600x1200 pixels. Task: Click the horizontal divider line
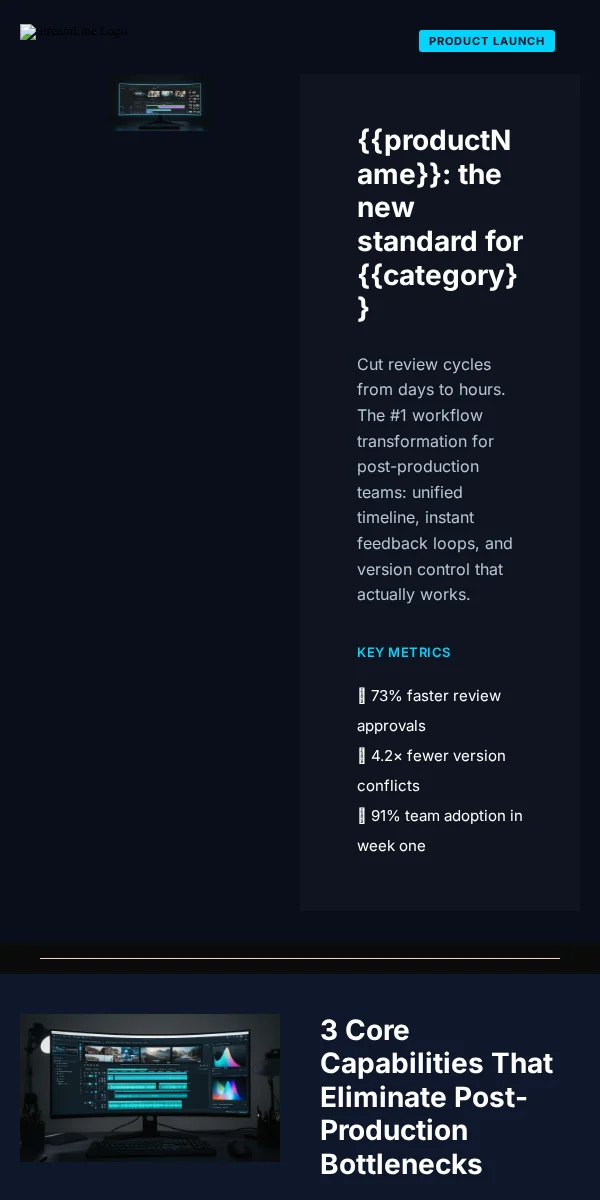[x=300, y=958]
